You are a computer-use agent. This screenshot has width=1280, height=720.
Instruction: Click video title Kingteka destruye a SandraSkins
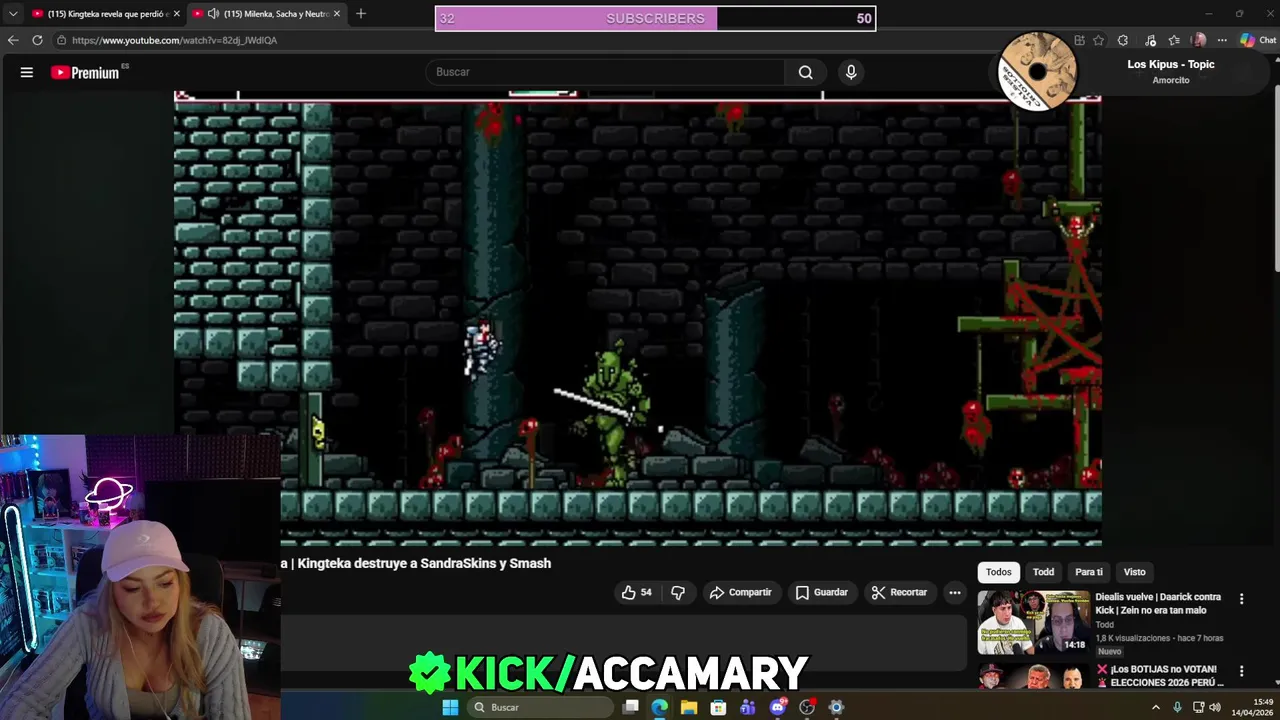(424, 563)
